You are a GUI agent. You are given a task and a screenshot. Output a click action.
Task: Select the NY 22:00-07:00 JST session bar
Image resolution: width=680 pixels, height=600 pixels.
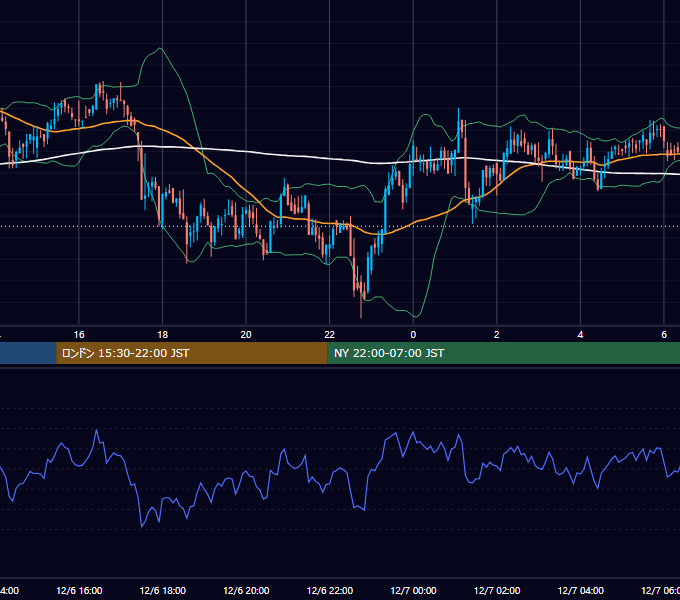click(x=503, y=353)
